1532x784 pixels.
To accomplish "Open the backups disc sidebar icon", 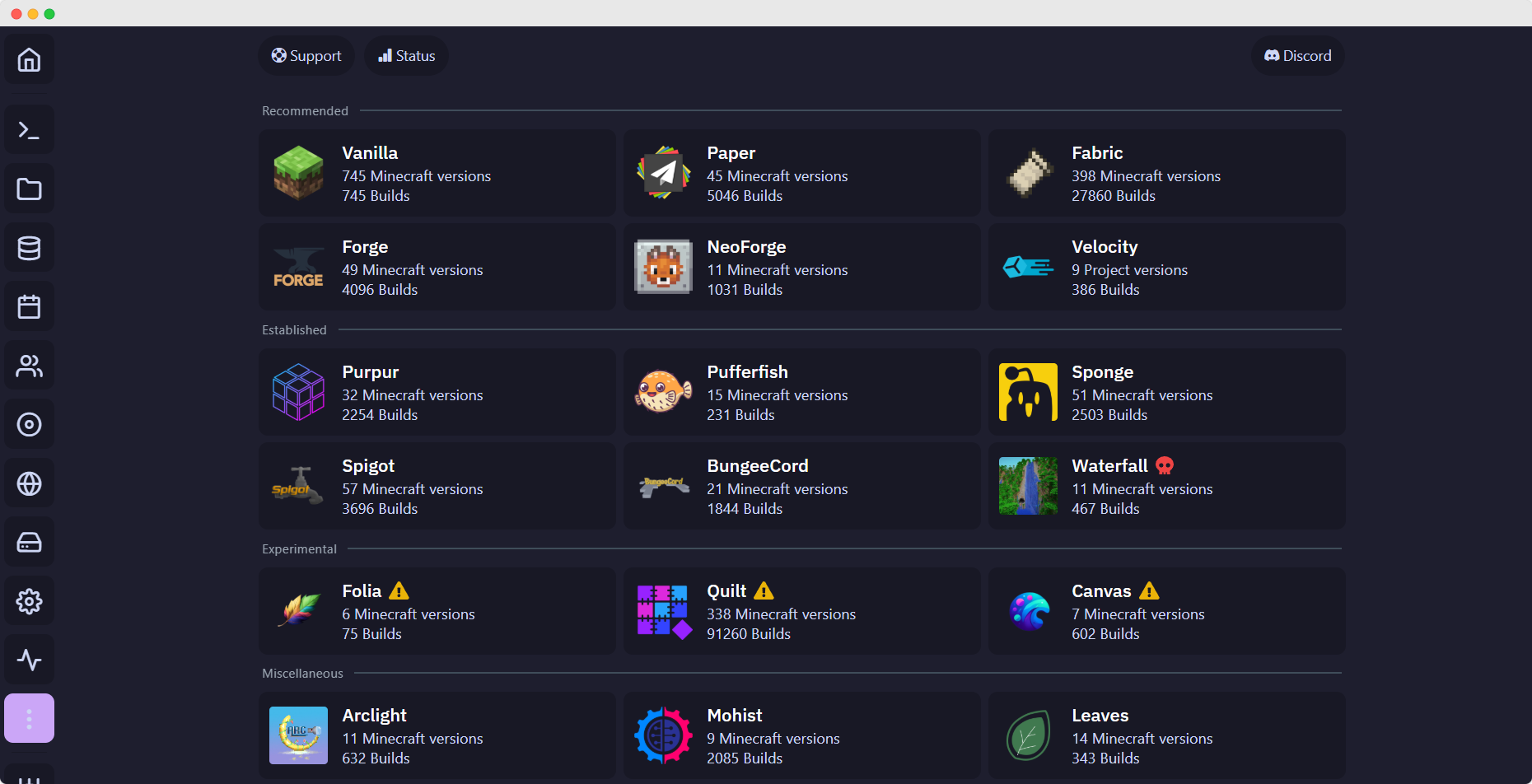I will pos(30,425).
